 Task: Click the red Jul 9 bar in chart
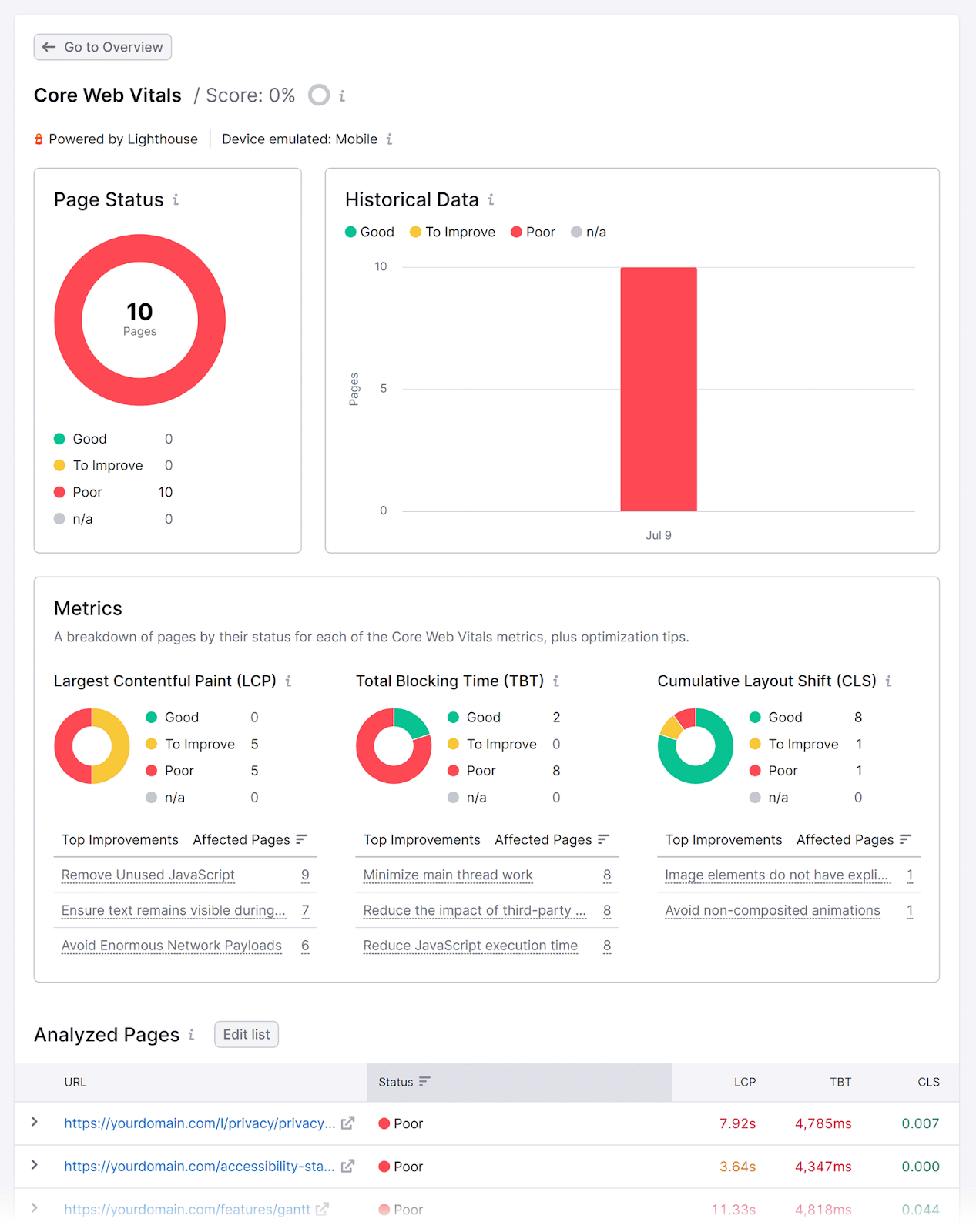(x=659, y=389)
